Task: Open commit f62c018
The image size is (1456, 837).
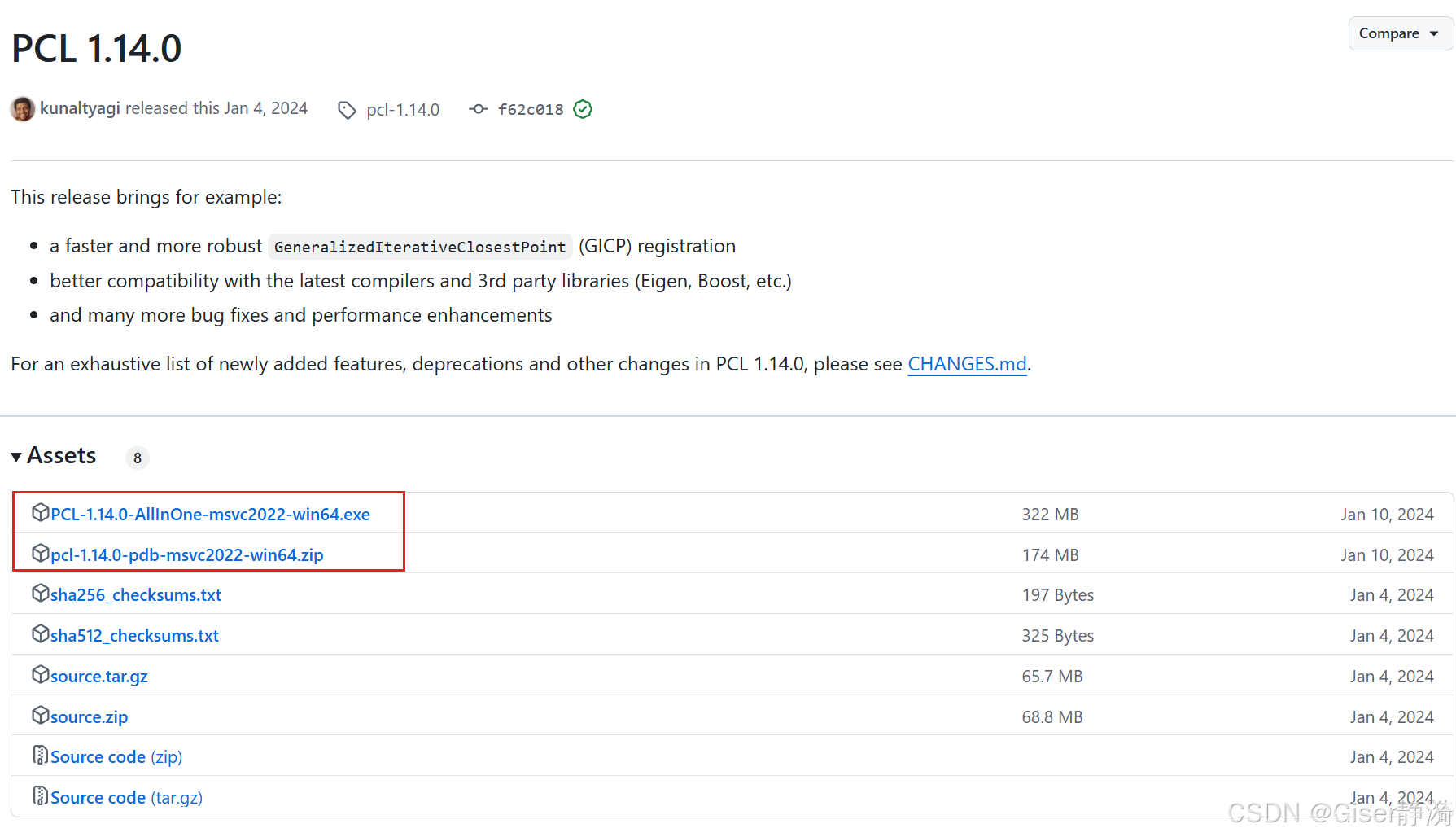Action: [x=530, y=109]
